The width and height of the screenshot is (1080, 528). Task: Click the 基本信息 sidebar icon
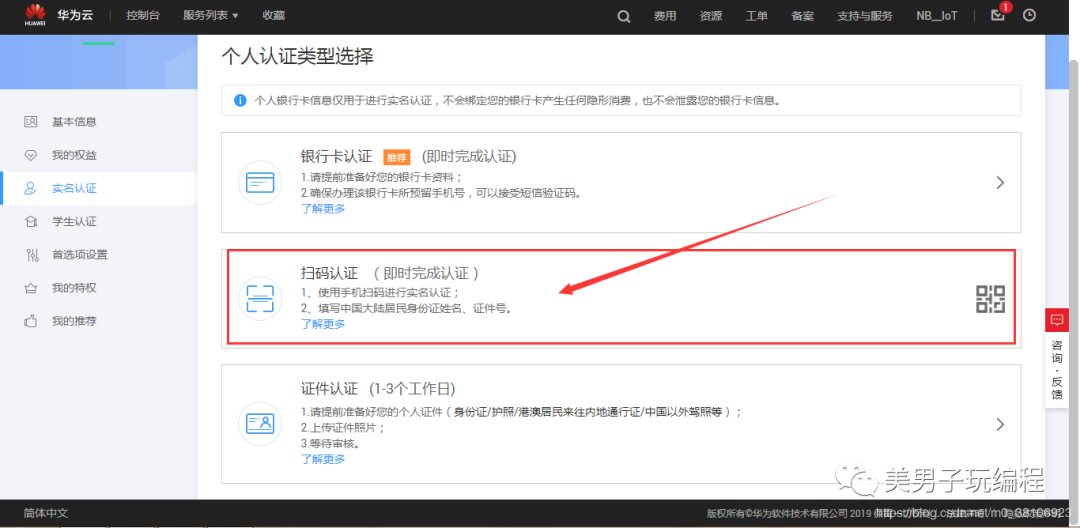point(30,122)
